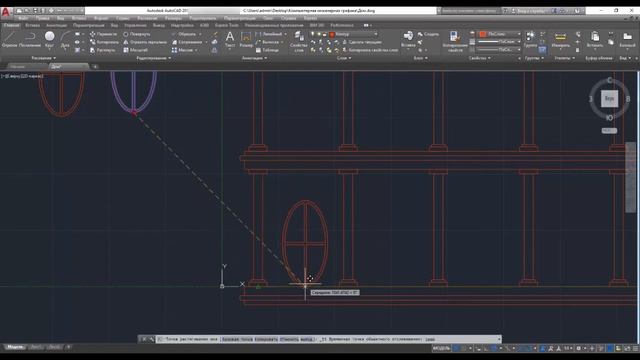
Task: Select the Круг (Circle) tool
Action: pos(49,39)
